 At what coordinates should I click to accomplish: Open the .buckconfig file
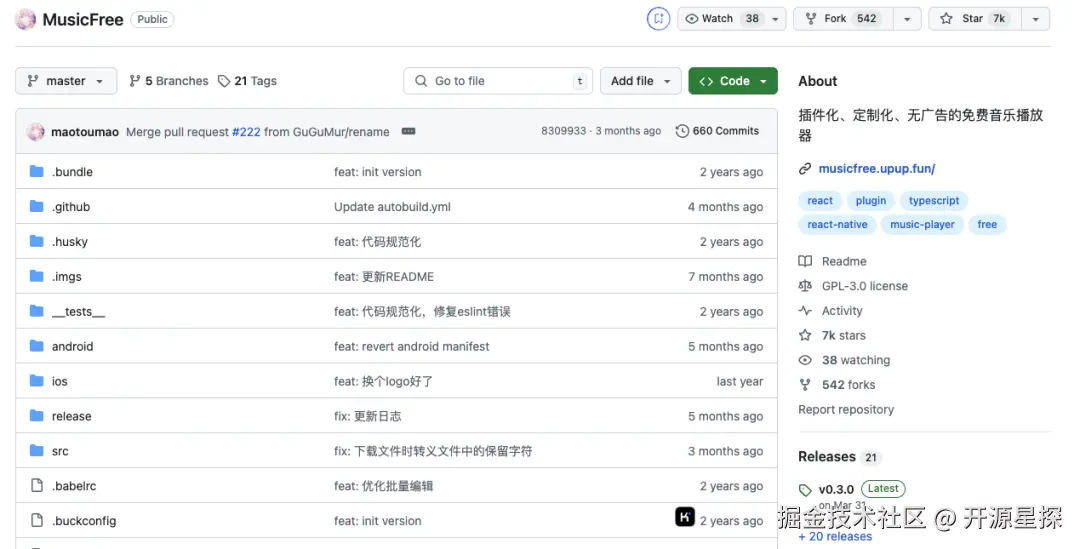pos(84,521)
